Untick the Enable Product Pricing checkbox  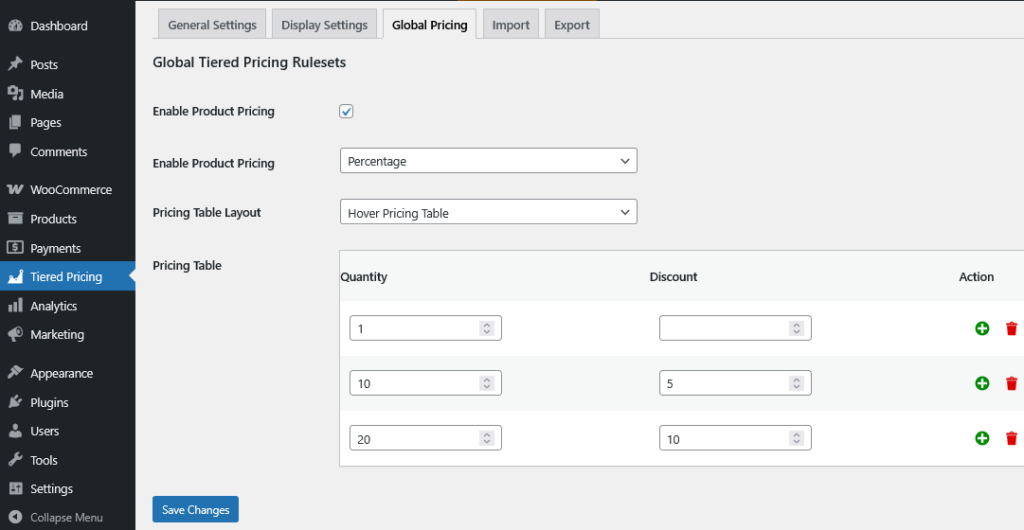347,111
